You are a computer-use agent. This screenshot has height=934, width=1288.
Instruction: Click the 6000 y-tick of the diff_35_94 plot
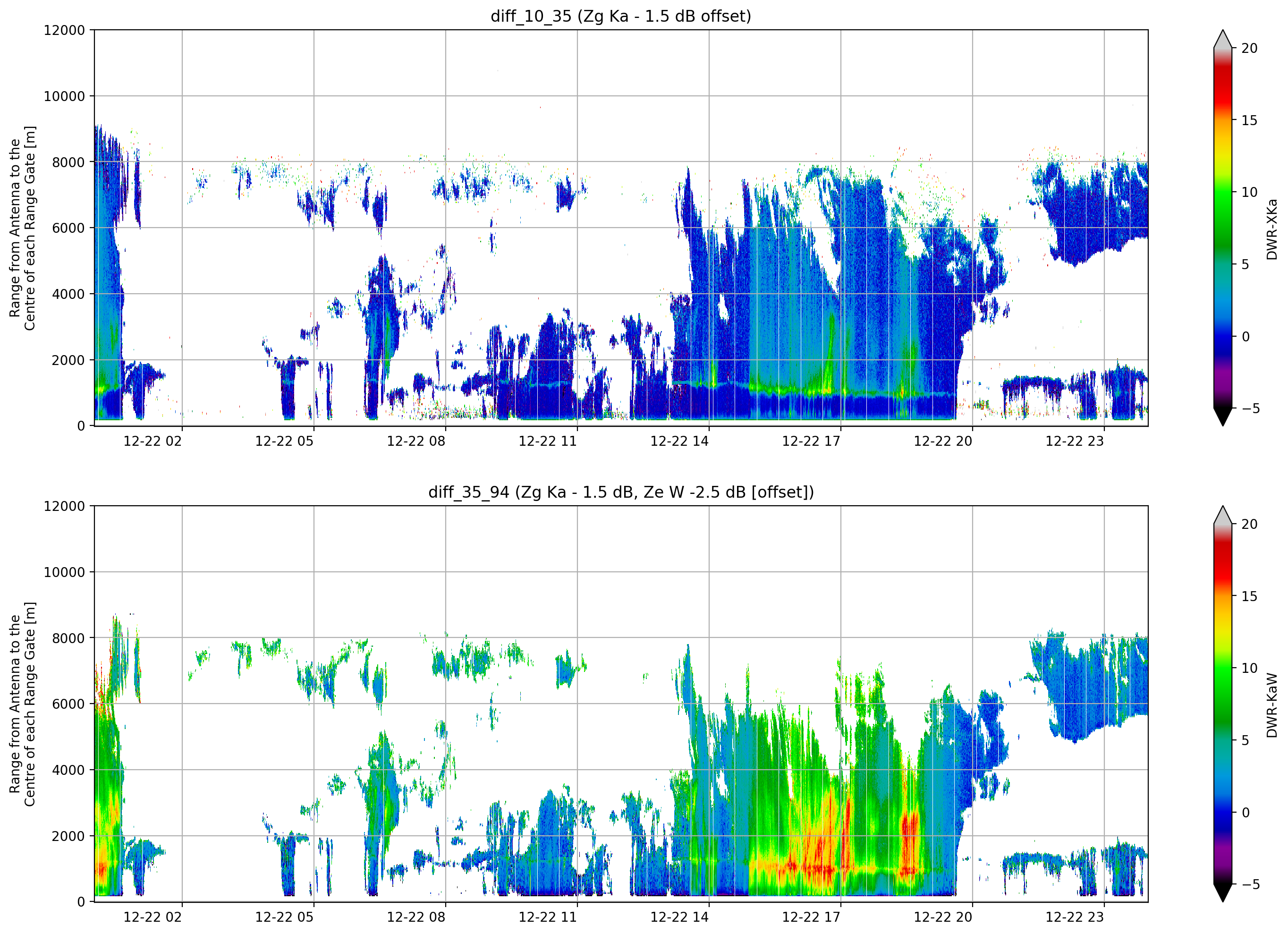[x=68, y=705]
